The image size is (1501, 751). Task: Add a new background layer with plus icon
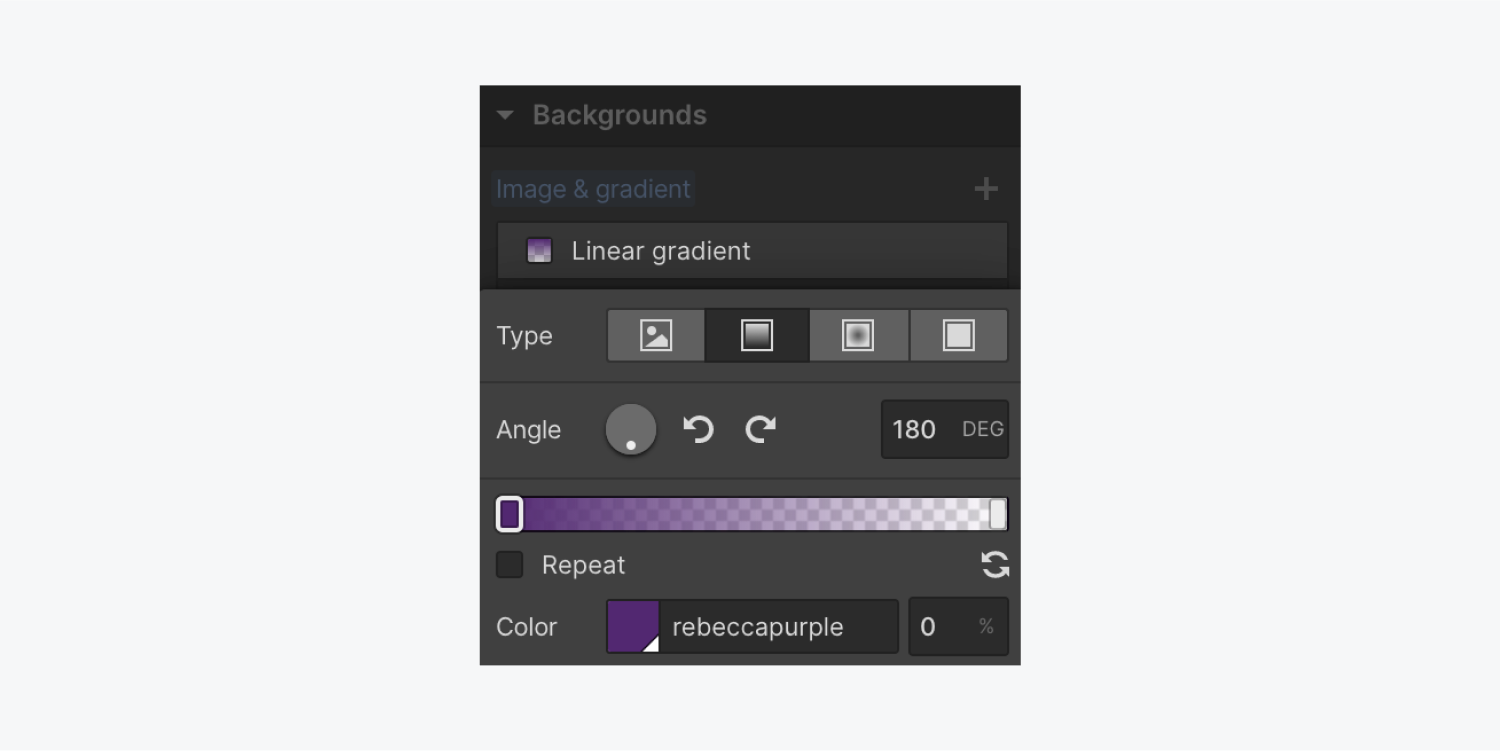986,188
